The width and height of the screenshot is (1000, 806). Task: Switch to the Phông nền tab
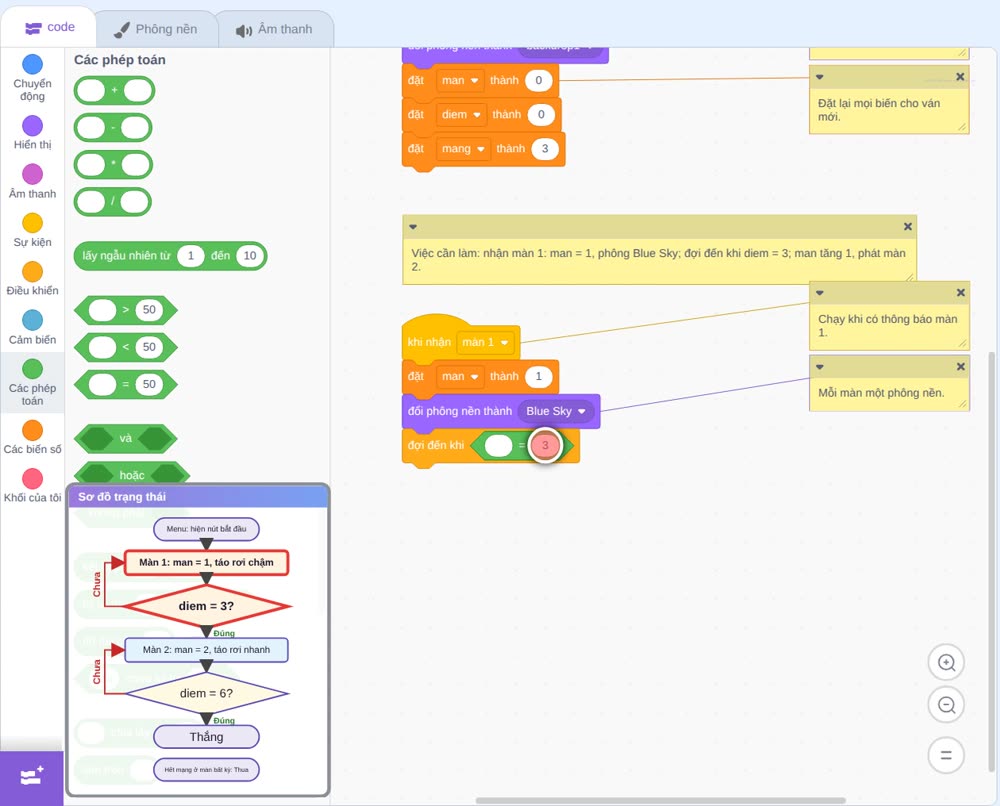[156, 29]
